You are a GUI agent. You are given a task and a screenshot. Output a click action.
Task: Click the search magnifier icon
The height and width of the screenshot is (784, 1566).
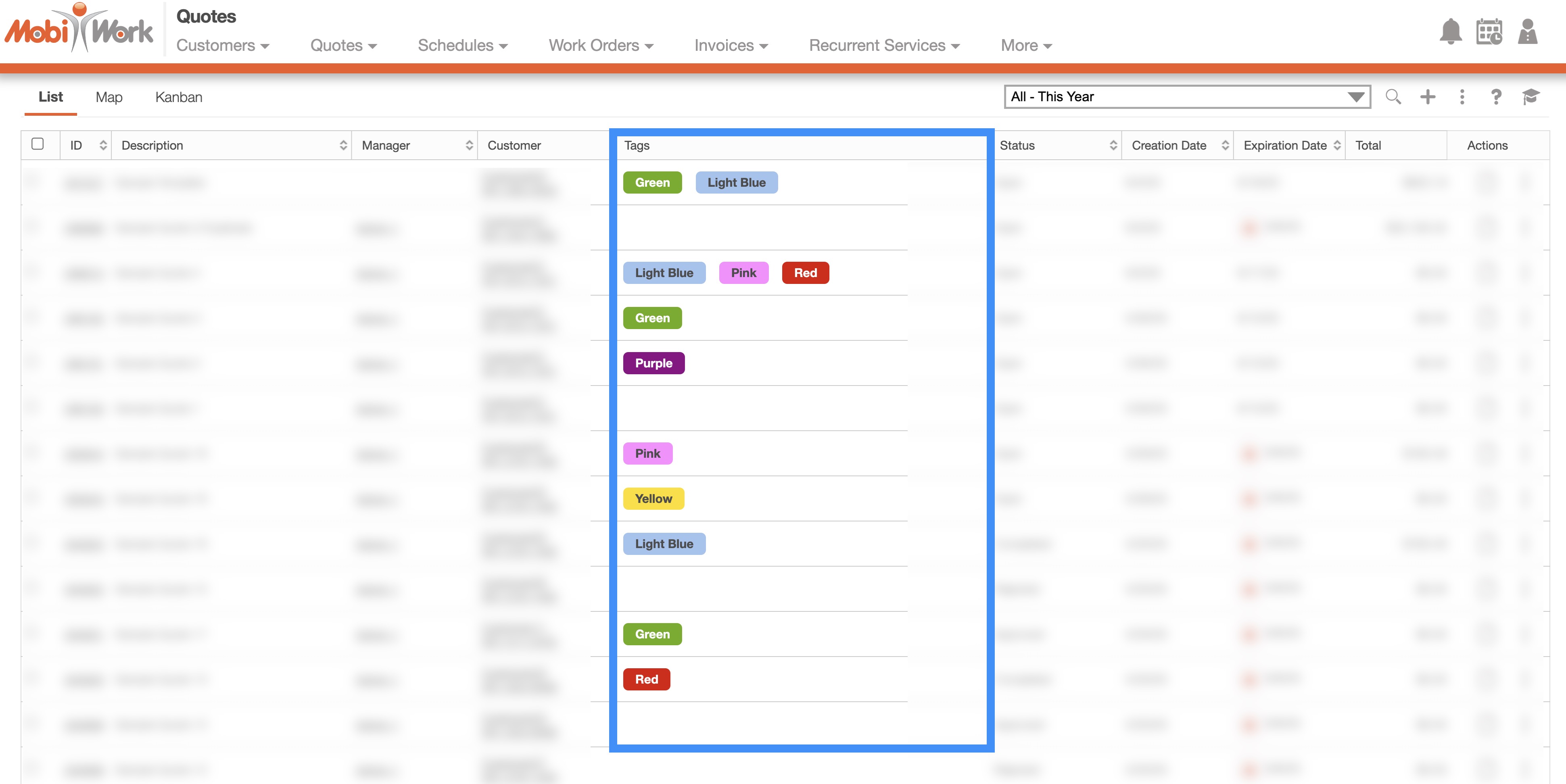coord(1393,97)
